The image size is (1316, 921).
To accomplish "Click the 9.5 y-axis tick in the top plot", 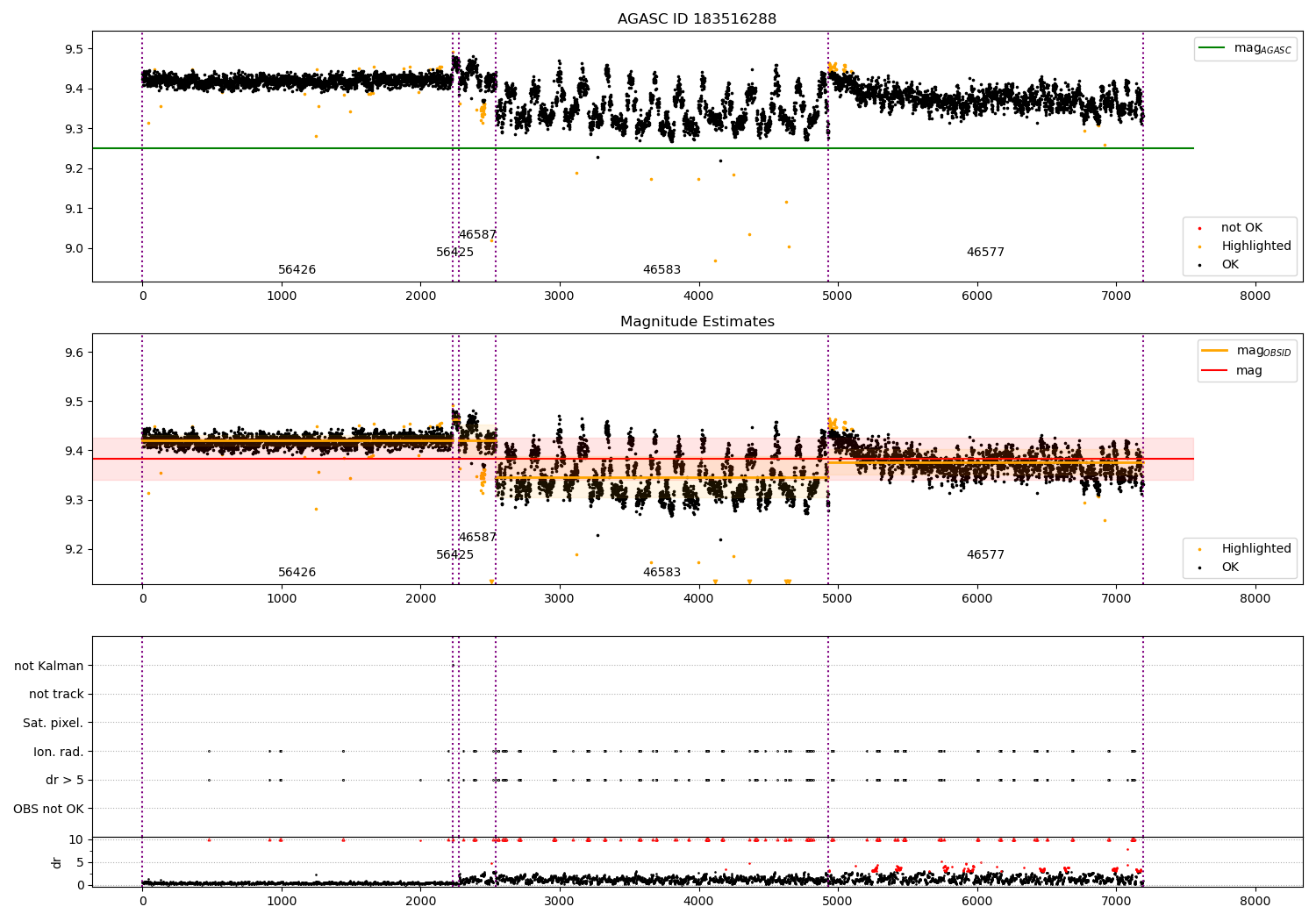I will pyautogui.click(x=74, y=49).
